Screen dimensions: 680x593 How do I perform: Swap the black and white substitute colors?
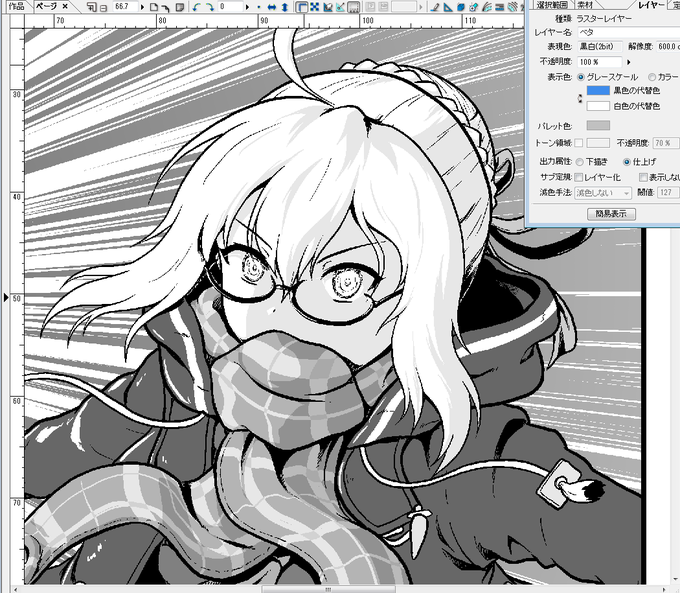pyautogui.click(x=580, y=98)
